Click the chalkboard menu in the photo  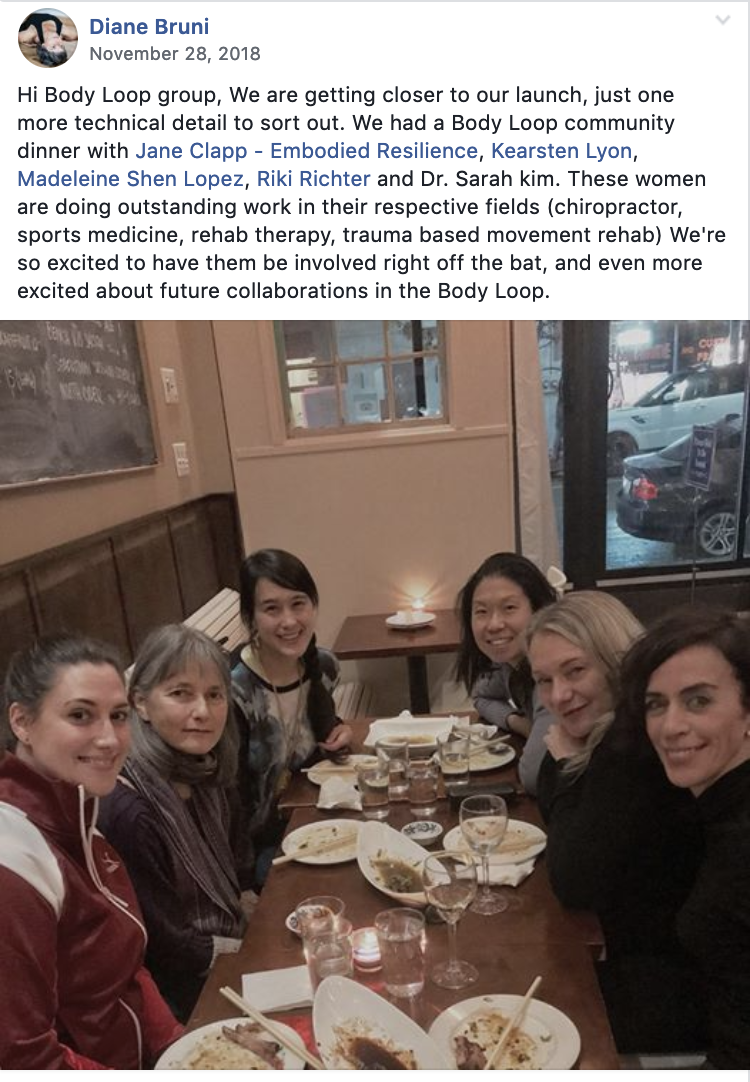tap(77, 401)
